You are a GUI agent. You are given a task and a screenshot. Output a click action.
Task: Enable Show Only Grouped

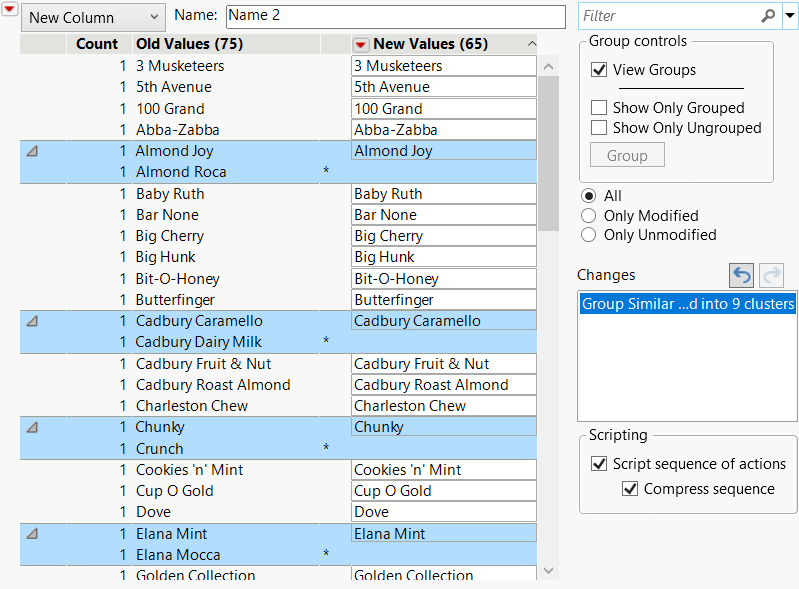pos(600,108)
